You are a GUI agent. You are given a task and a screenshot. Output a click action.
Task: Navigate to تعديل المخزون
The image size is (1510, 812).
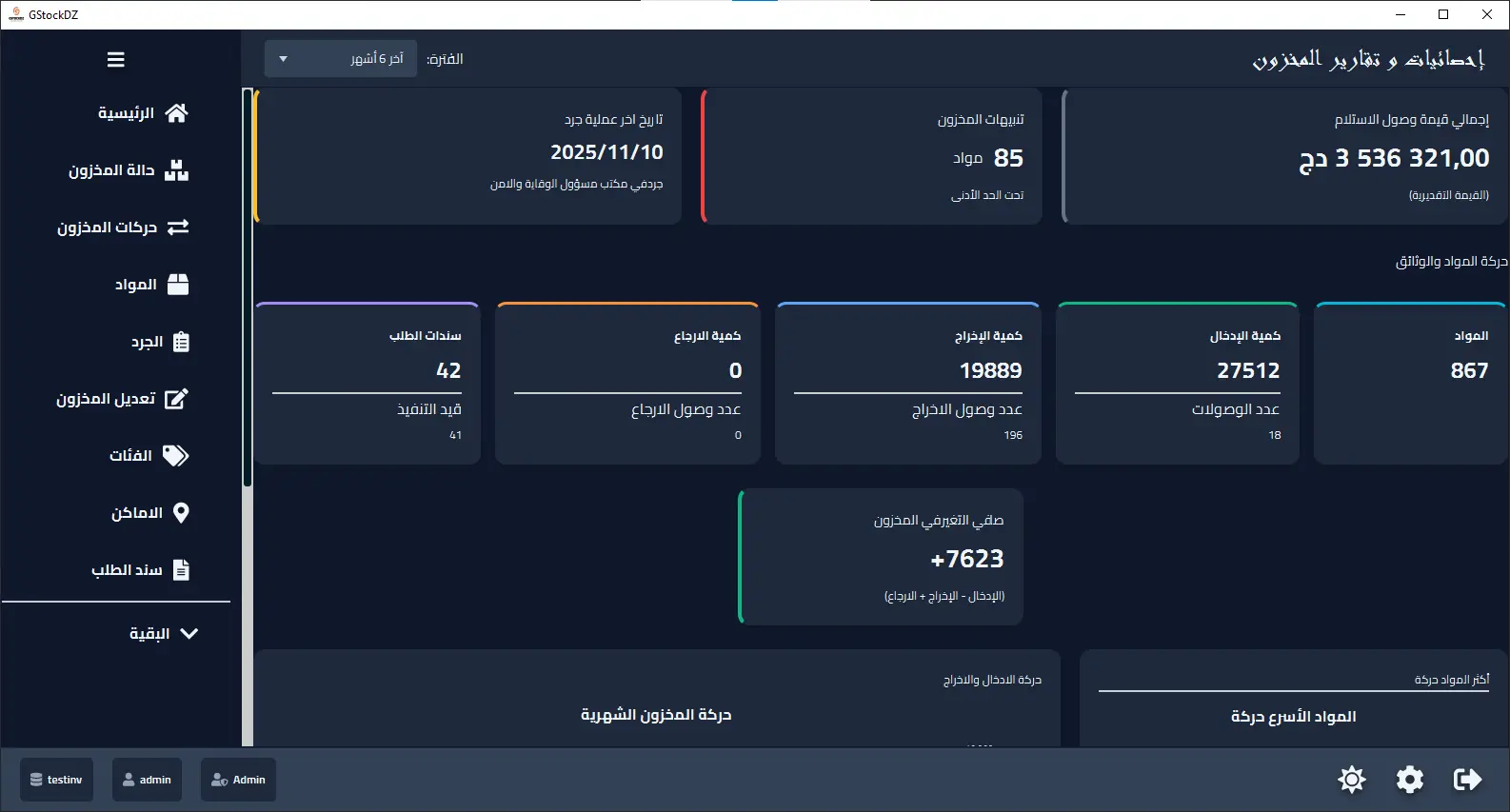[x=106, y=399]
